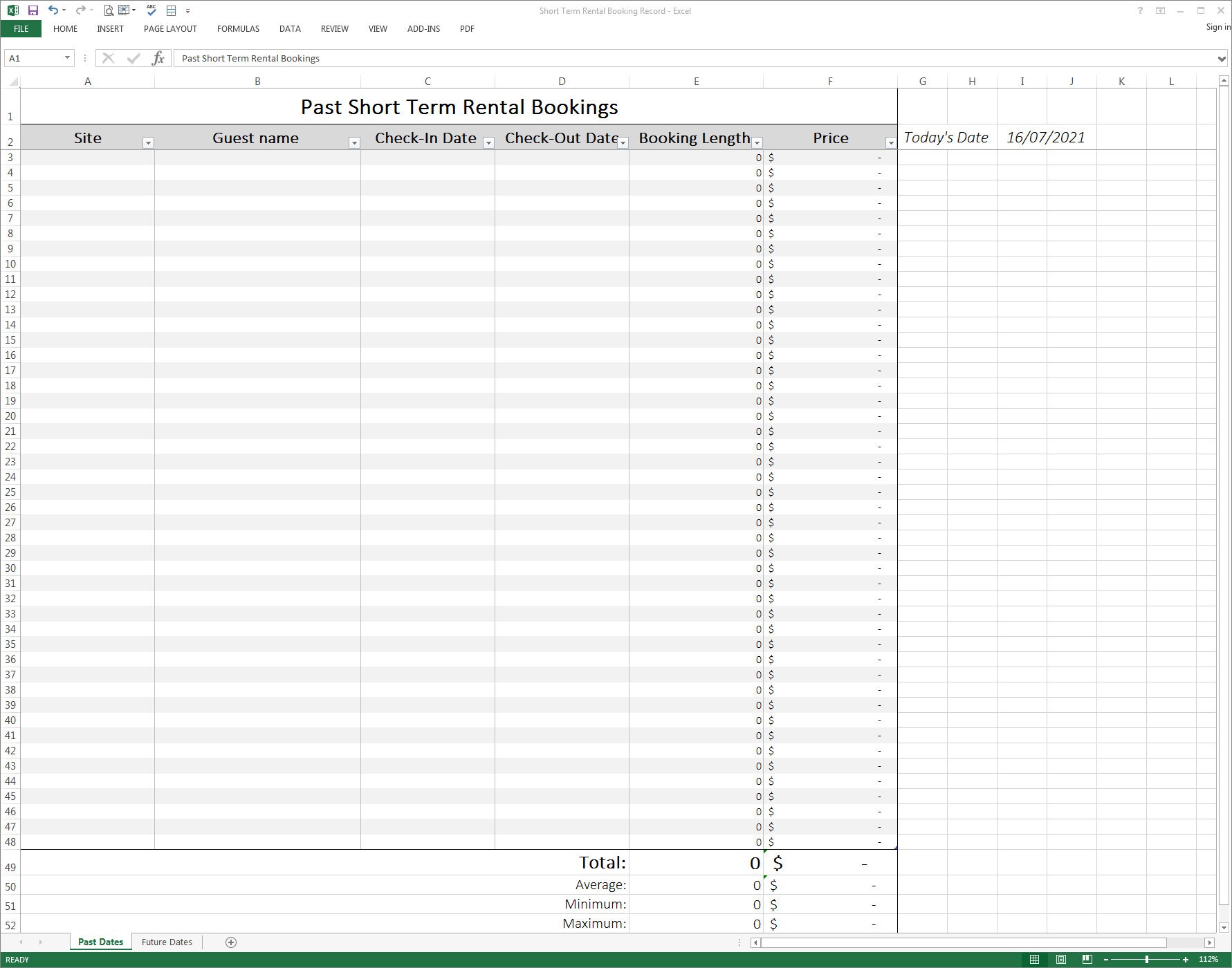Switch to the Future Dates sheet
1232x968 pixels.
click(x=166, y=942)
